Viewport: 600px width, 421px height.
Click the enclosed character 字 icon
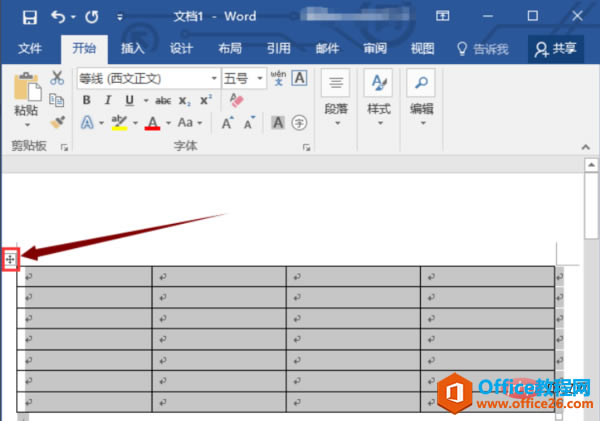pos(299,123)
